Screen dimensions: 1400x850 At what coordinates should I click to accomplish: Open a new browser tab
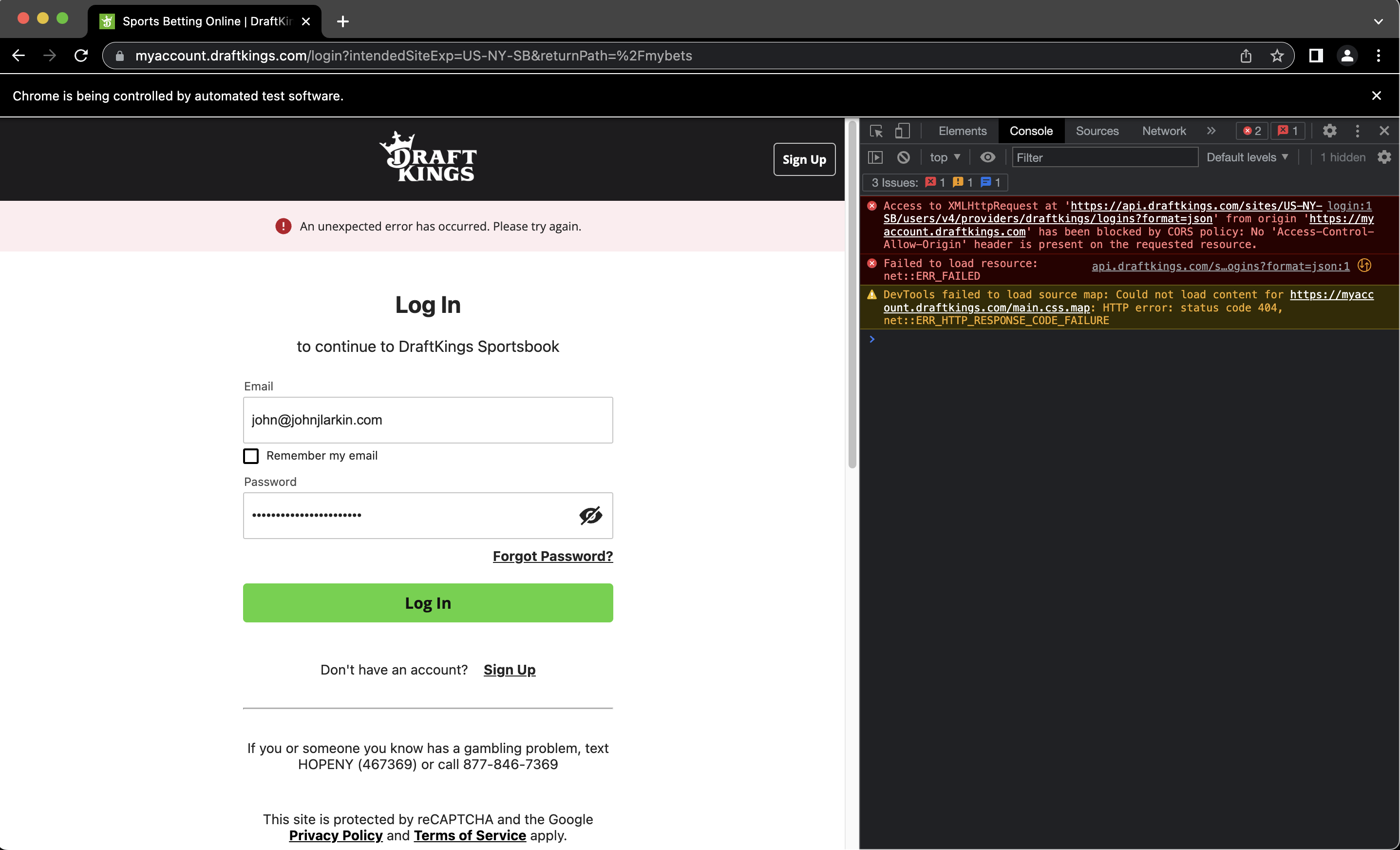[342, 21]
